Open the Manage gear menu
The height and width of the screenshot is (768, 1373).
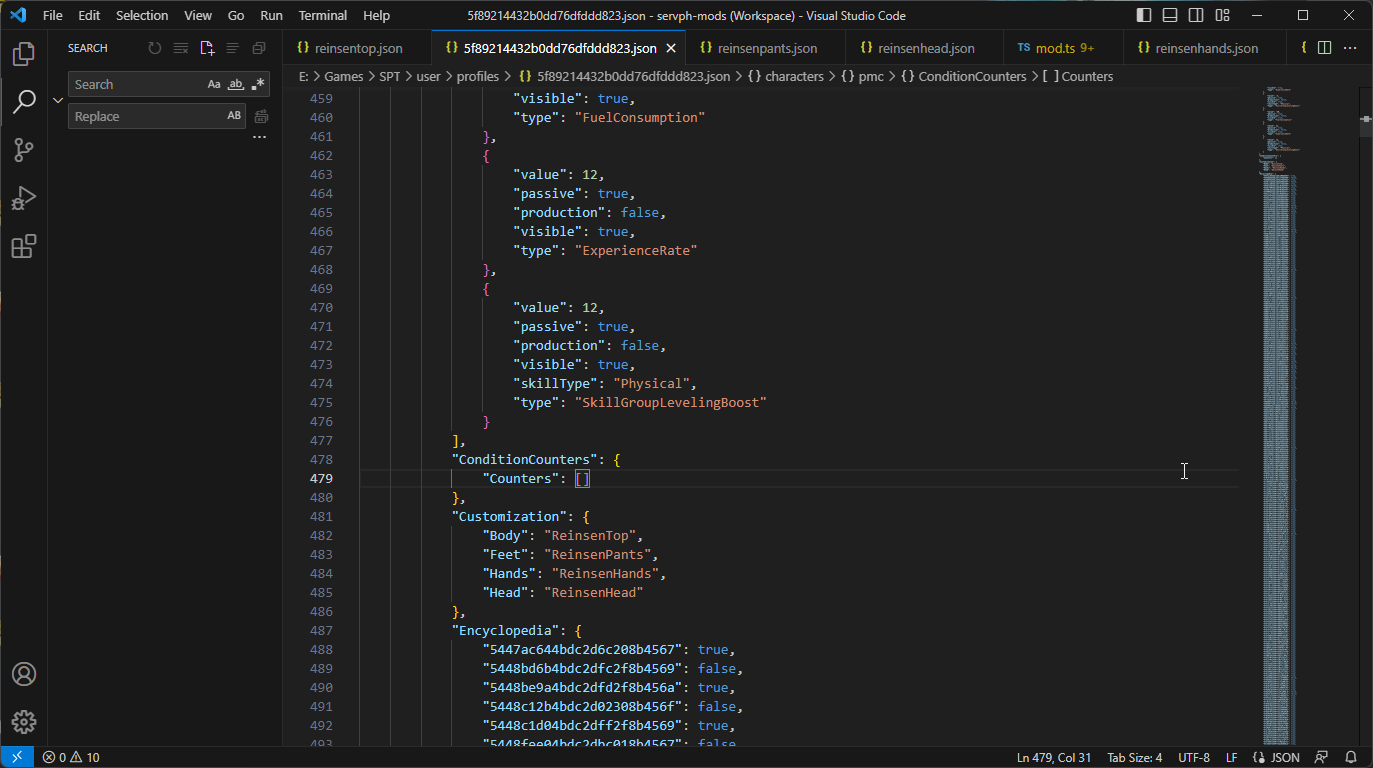pos(23,722)
